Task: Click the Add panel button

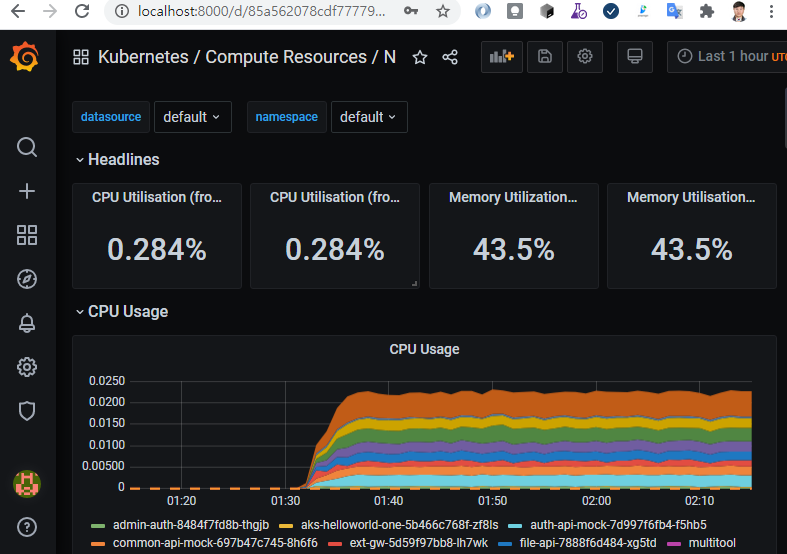Action: pos(502,57)
